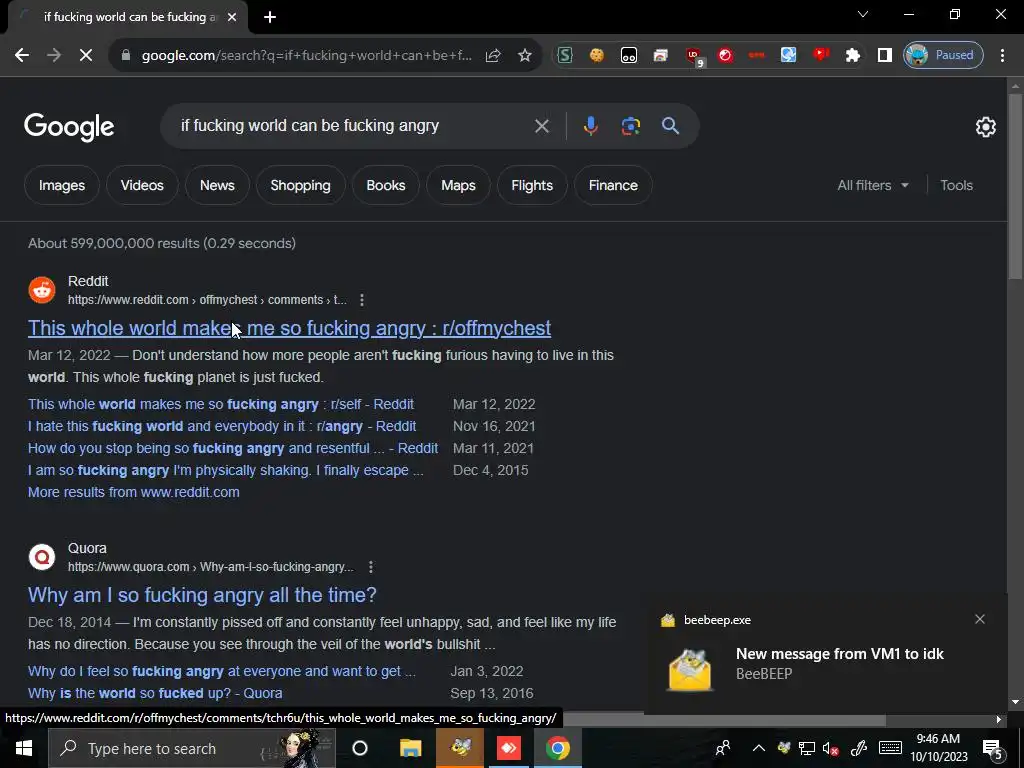Image resolution: width=1024 pixels, height=768 pixels.
Task: Bookmark this page with the star icon
Action: (x=524, y=56)
